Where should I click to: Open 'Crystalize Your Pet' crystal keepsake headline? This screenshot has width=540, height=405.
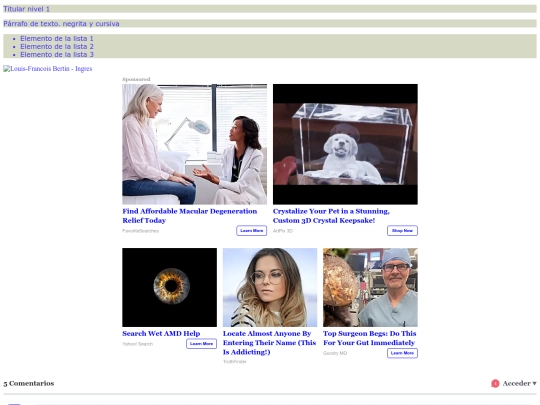[331, 216]
